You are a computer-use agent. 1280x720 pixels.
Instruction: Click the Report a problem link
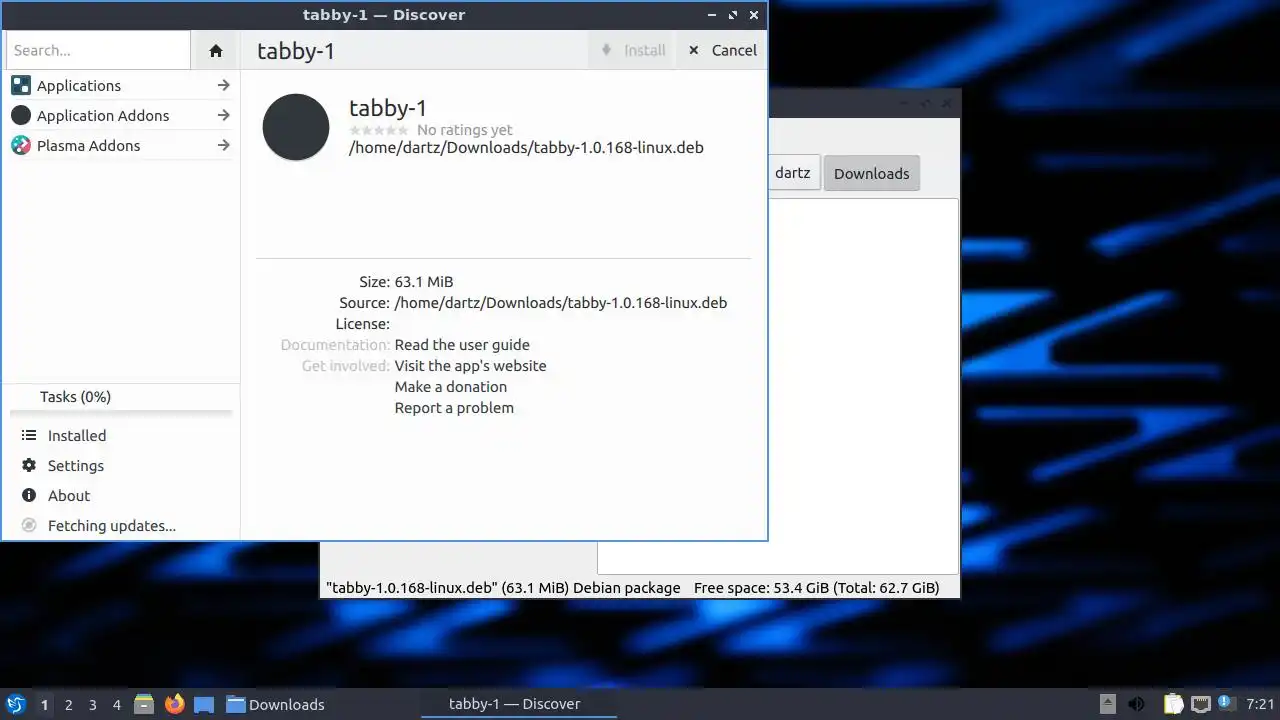tap(454, 407)
